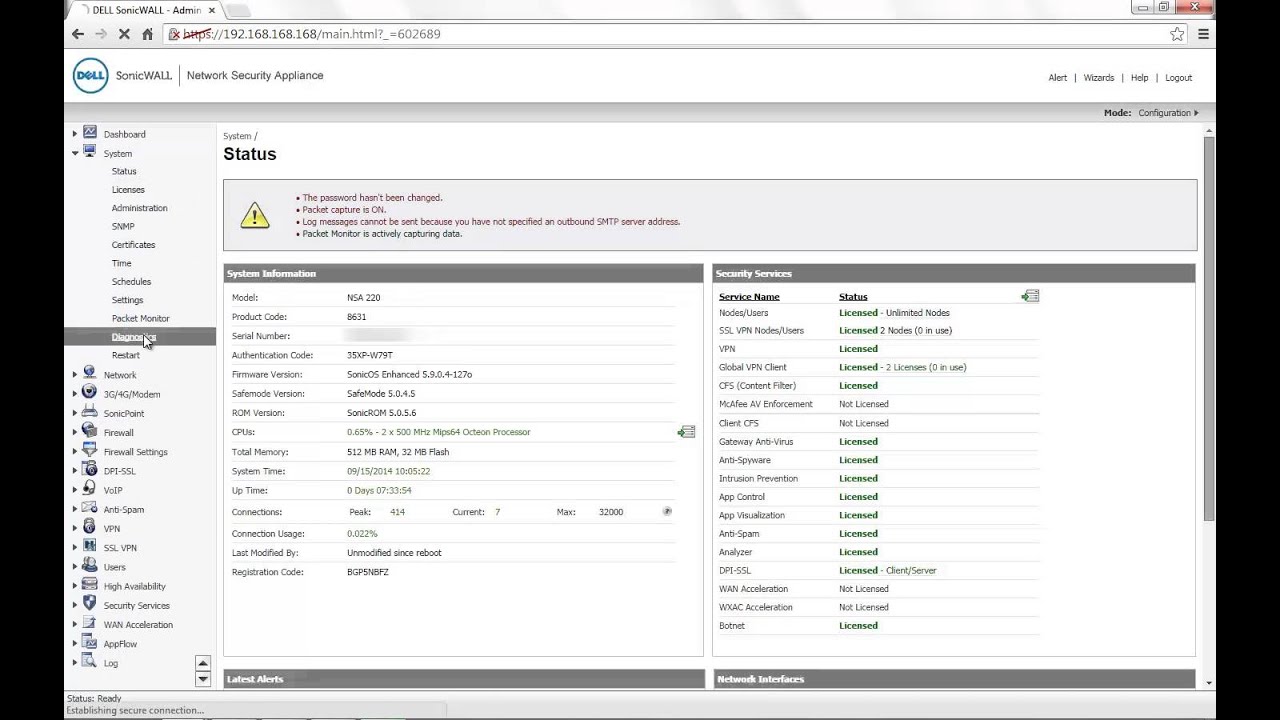The width and height of the screenshot is (1280, 720).
Task: Click firmware version 'SonicOS Enhanced 5.9.0.4-127o'
Action: click(x=409, y=375)
